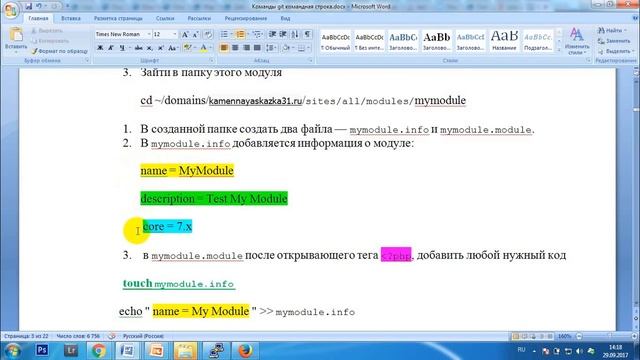The height and width of the screenshot is (360, 640).
Task: Open Photoshop from the taskbar
Action: (x=42, y=350)
